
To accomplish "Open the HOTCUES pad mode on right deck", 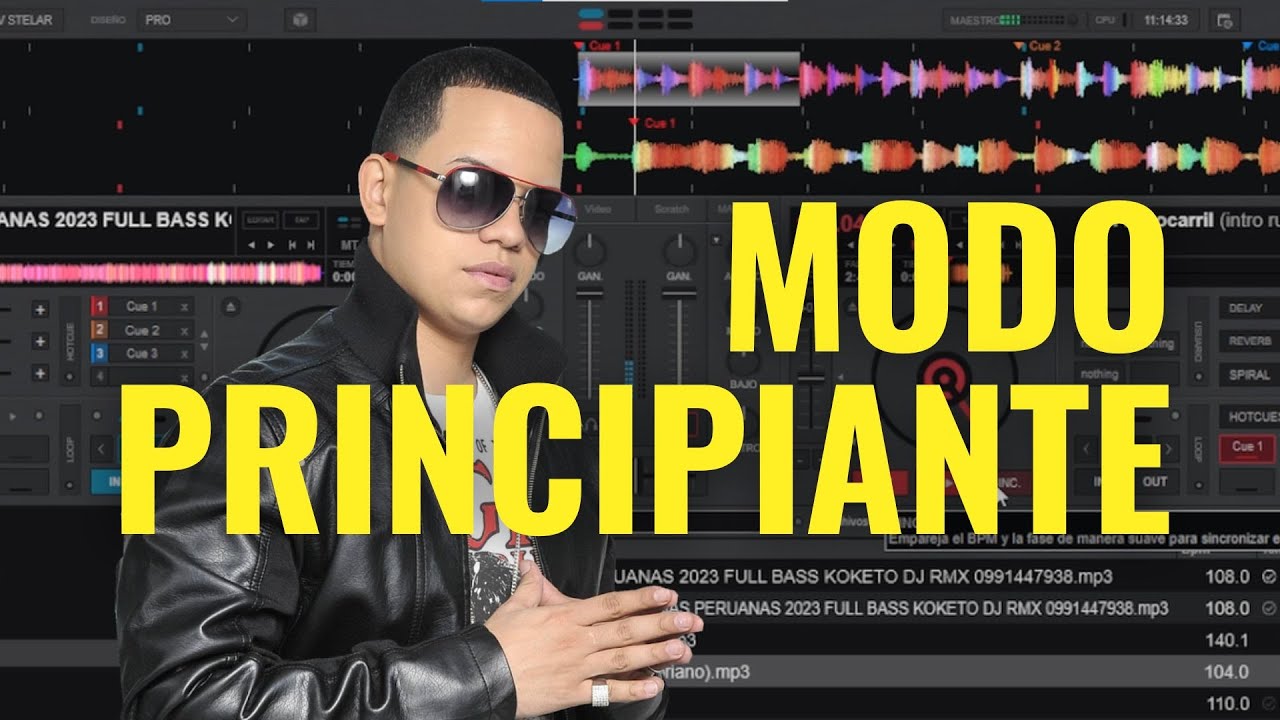I will (1248, 415).
